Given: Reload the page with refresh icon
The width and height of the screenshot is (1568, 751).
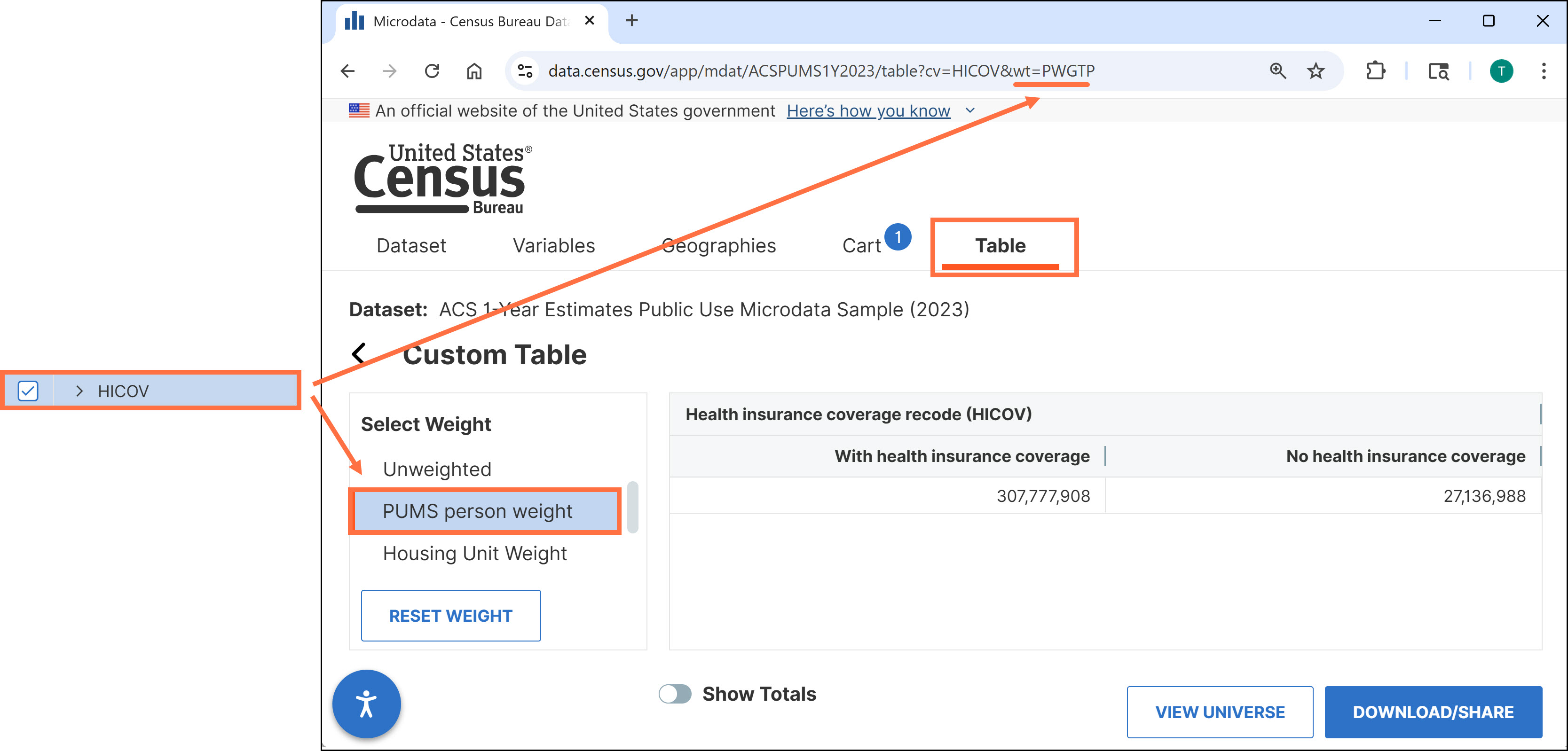Looking at the screenshot, I should click(x=432, y=71).
